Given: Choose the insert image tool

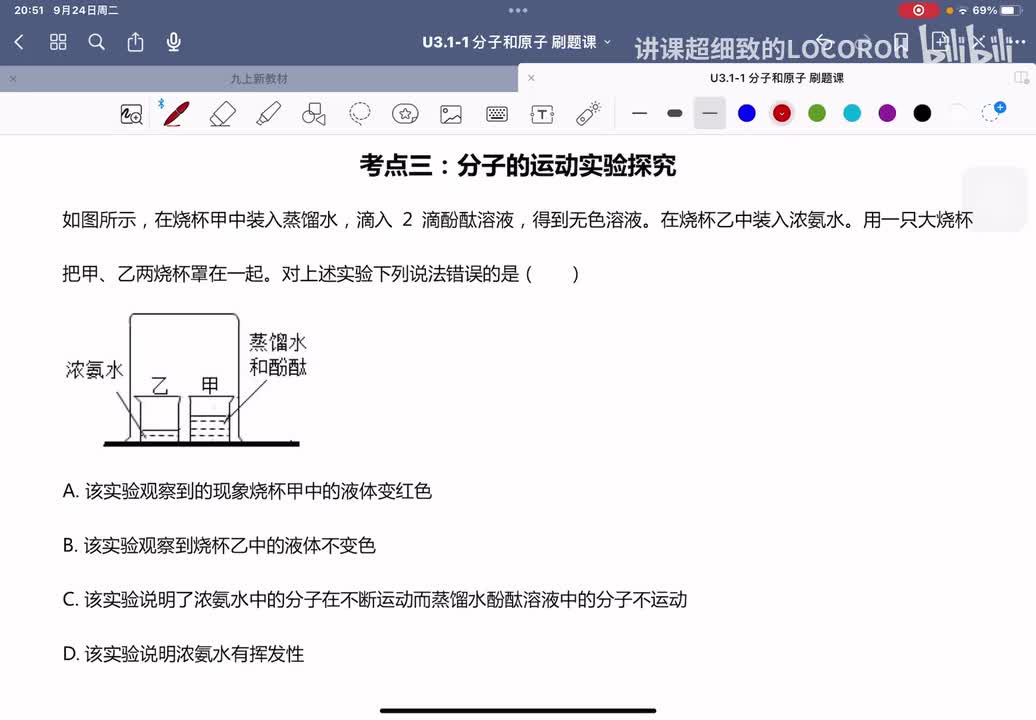Looking at the screenshot, I should tap(451, 114).
